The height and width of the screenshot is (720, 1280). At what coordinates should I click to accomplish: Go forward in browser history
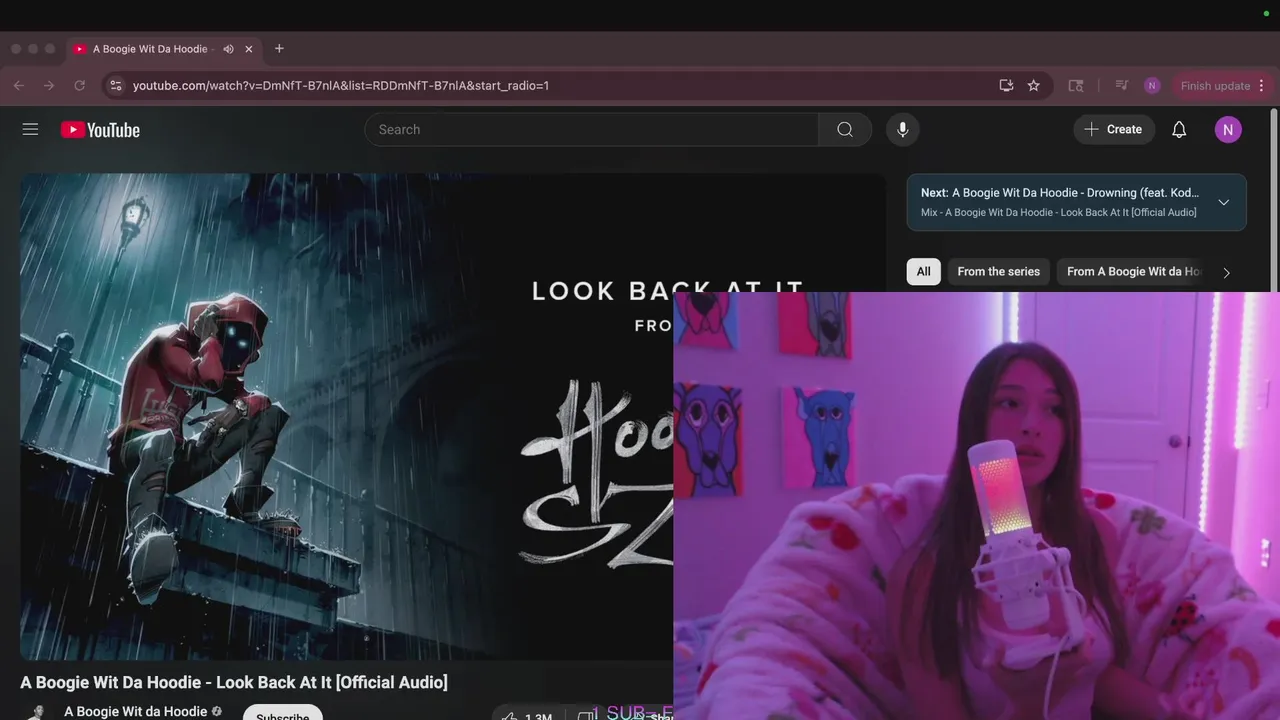click(x=49, y=86)
